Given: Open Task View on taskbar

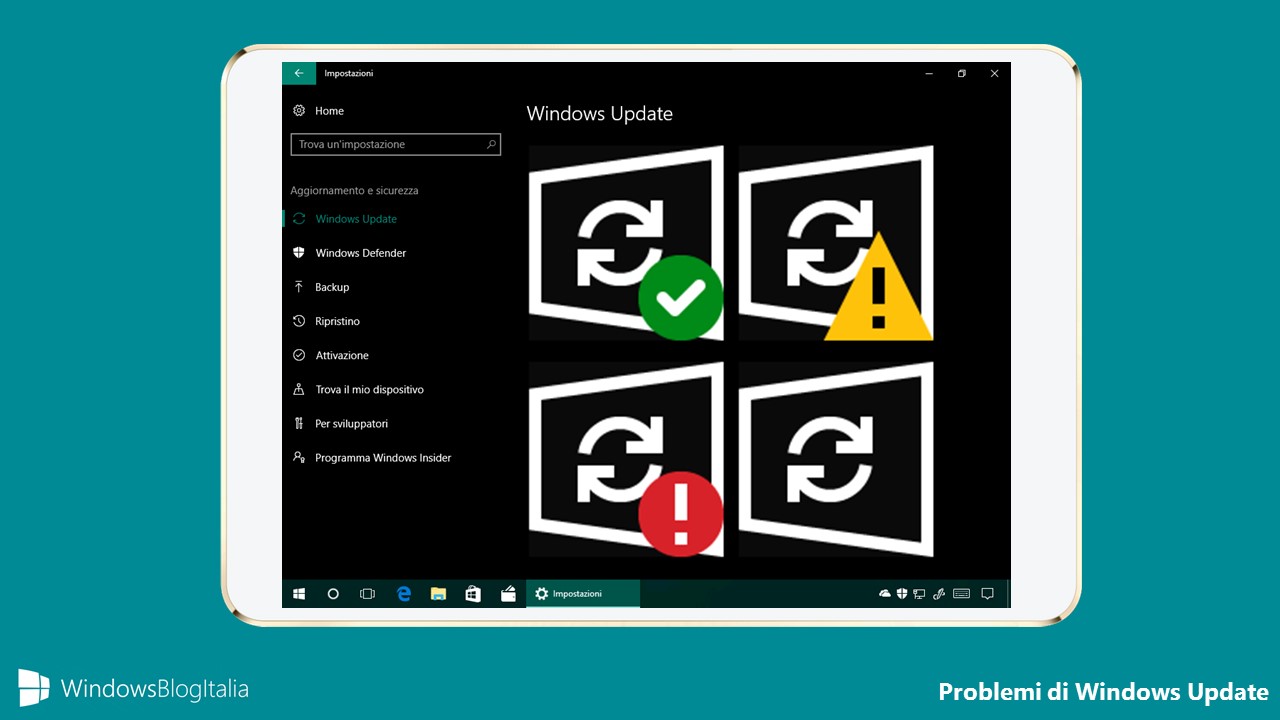Looking at the screenshot, I should tap(367, 594).
